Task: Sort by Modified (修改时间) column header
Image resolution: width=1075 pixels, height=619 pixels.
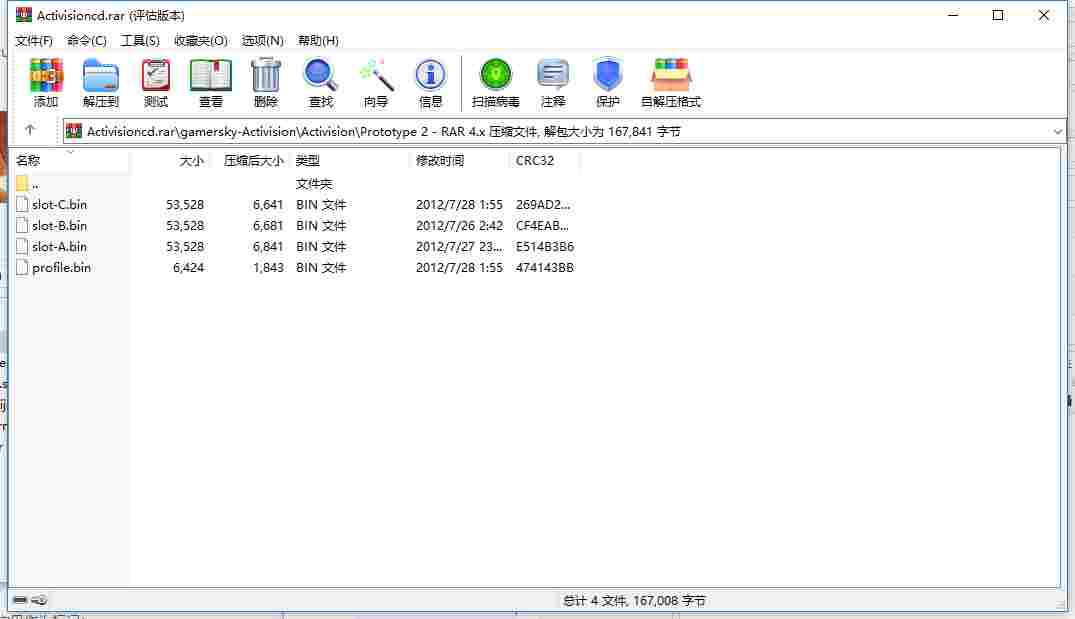Action: (x=459, y=160)
